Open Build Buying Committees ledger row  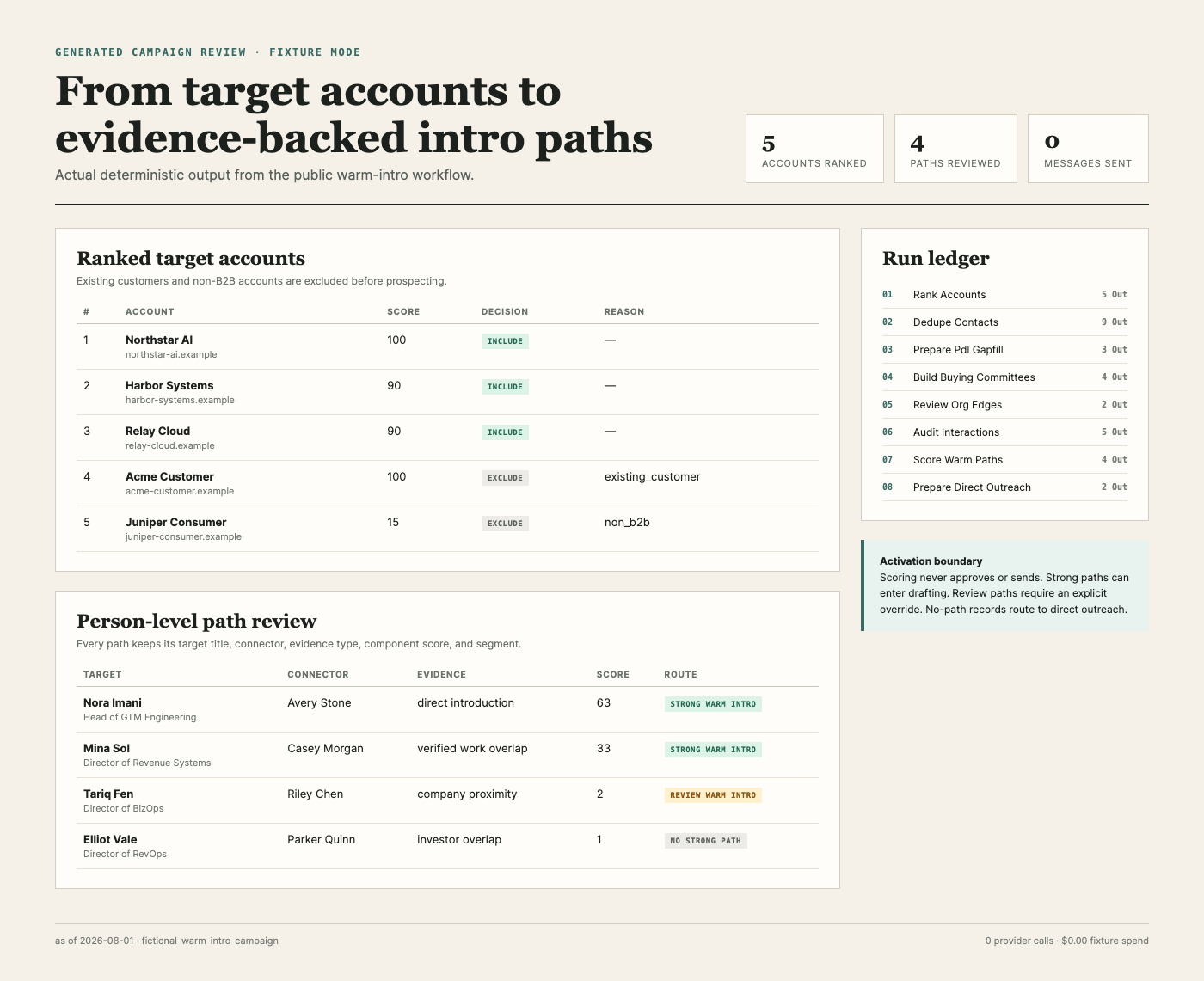1004,377
